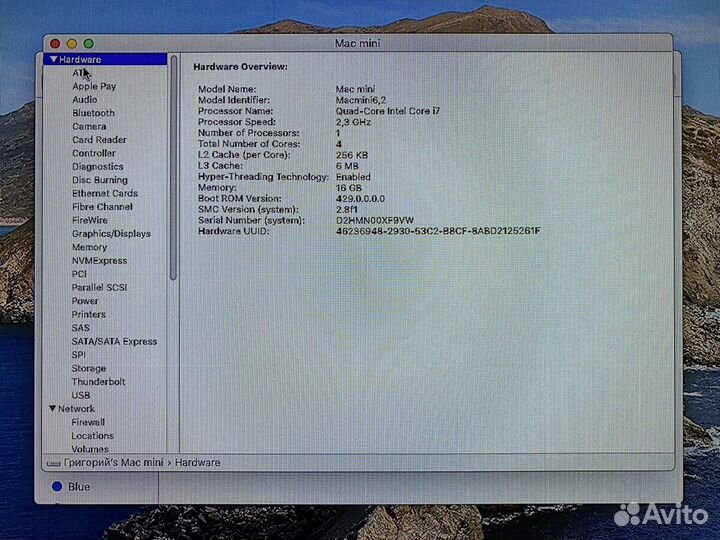The height and width of the screenshot is (540, 720).
Task: Select the 2,3 GHz processor speed value
Action: point(353,122)
